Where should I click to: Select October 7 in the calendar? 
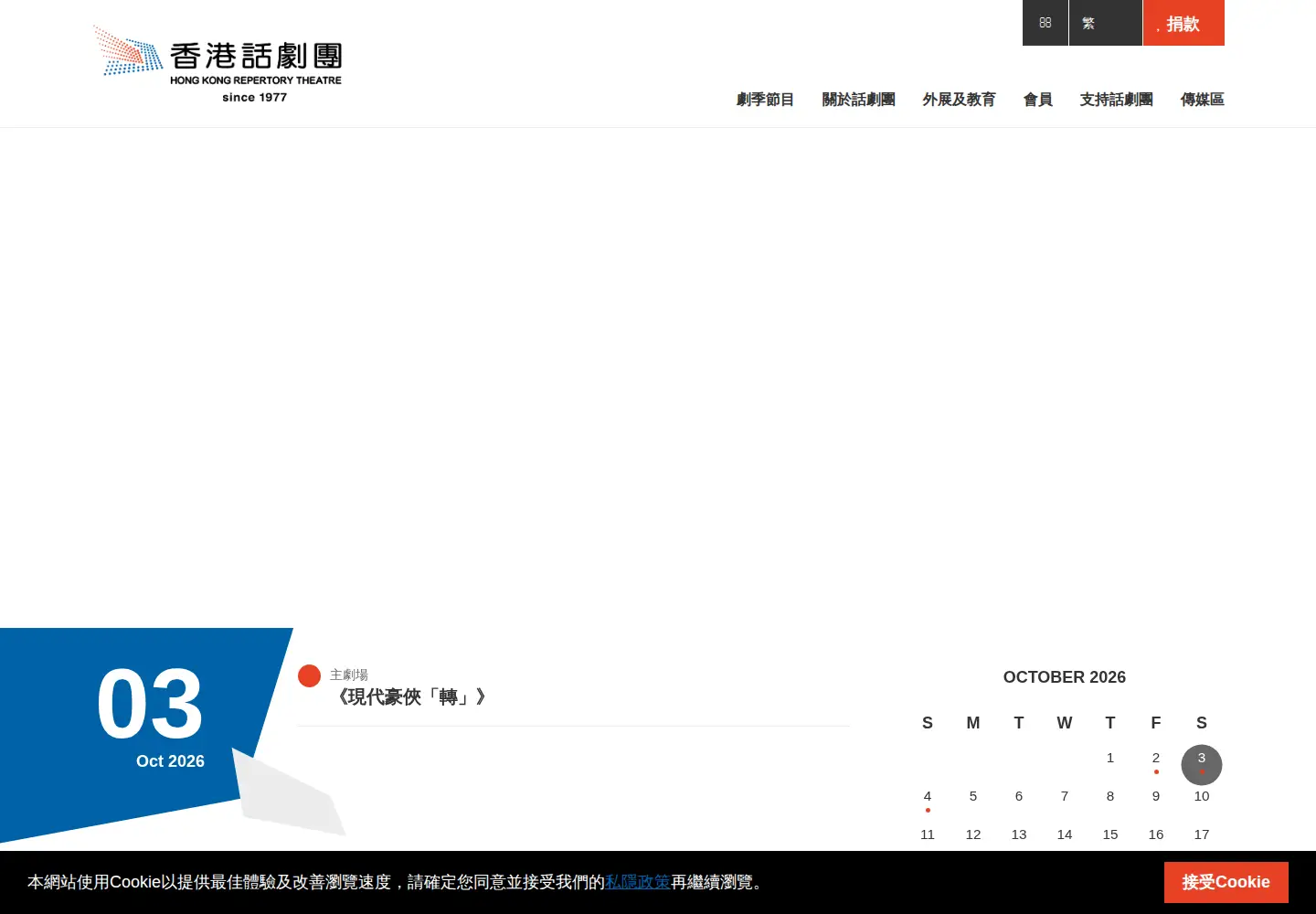tap(1065, 796)
